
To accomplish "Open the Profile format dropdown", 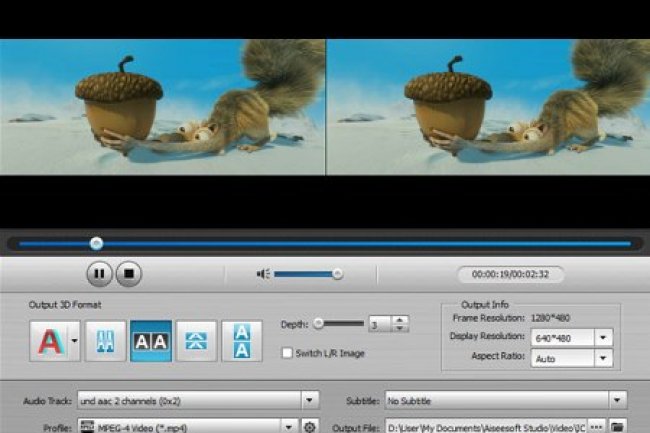I will coord(289,426).
